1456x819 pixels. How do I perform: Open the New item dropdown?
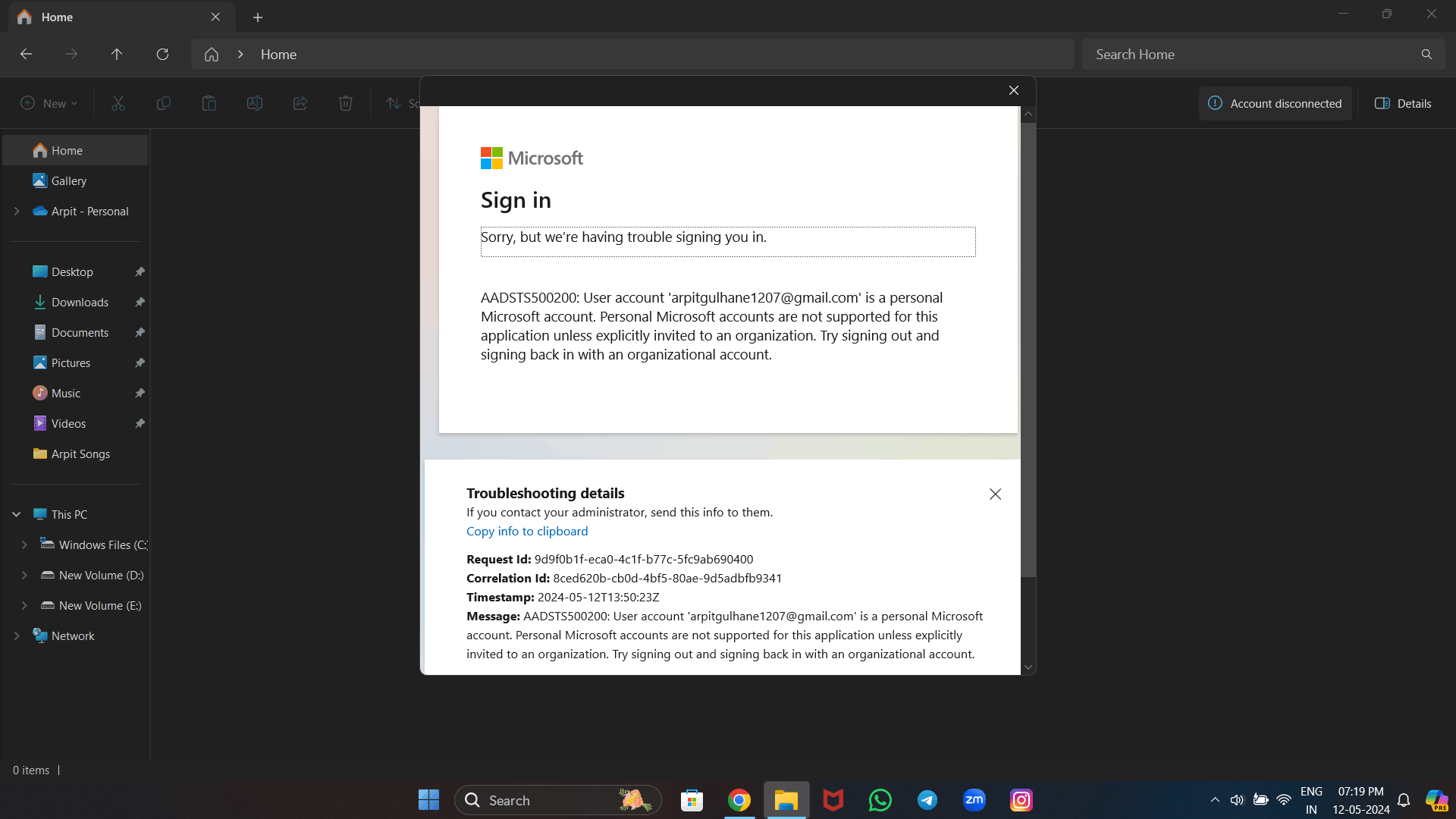point(48,103)
